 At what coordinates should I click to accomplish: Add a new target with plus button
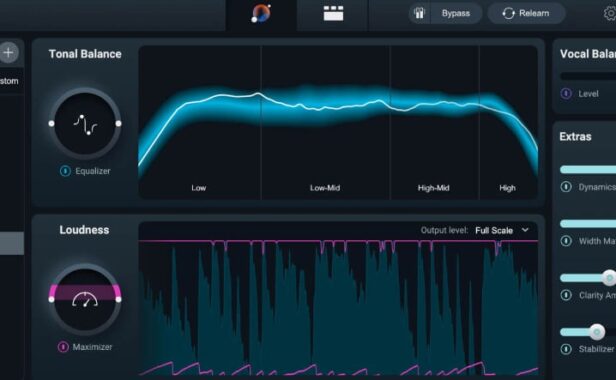(x=9, y=52)
